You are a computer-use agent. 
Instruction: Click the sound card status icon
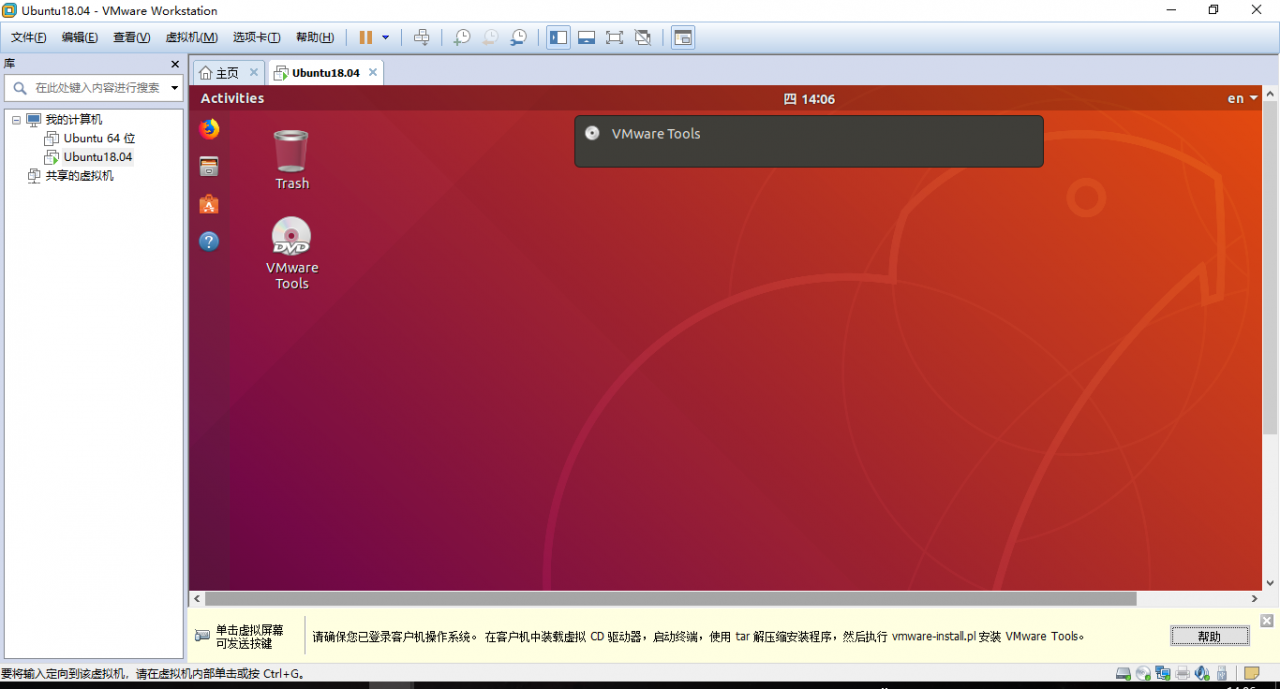tap(1202, 673)
